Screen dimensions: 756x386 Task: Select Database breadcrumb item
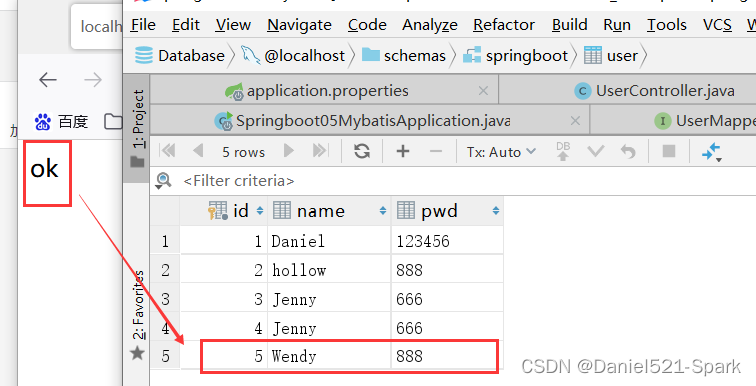[180, 56]
